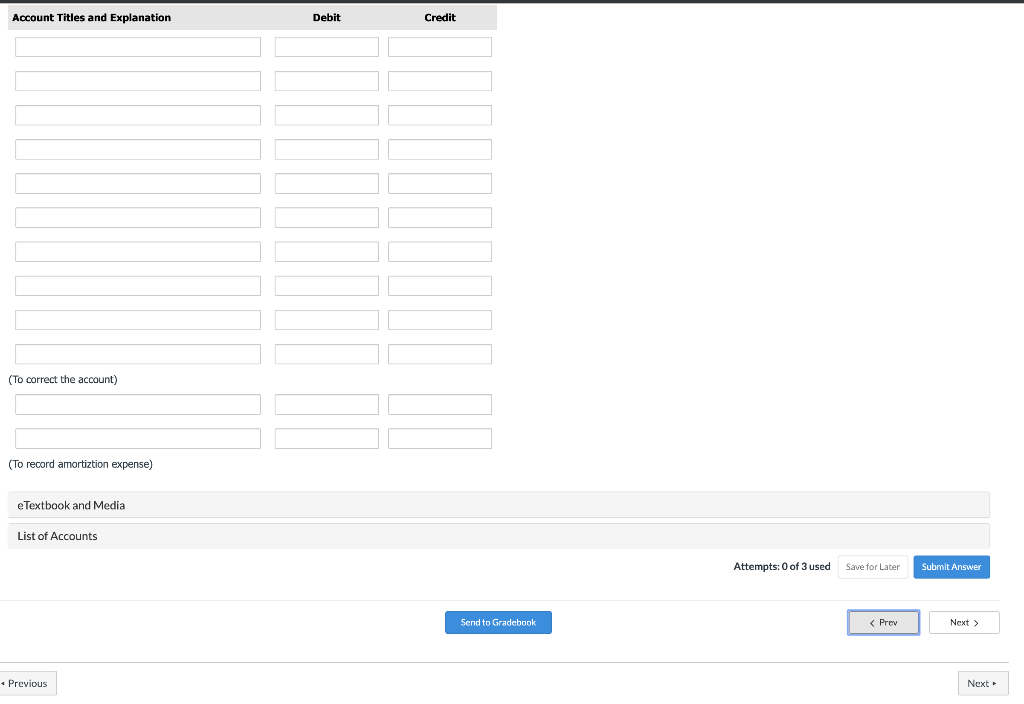Open the Previous page link at bottom
The width and height of the screenshot is (1024, 704).
27,683
